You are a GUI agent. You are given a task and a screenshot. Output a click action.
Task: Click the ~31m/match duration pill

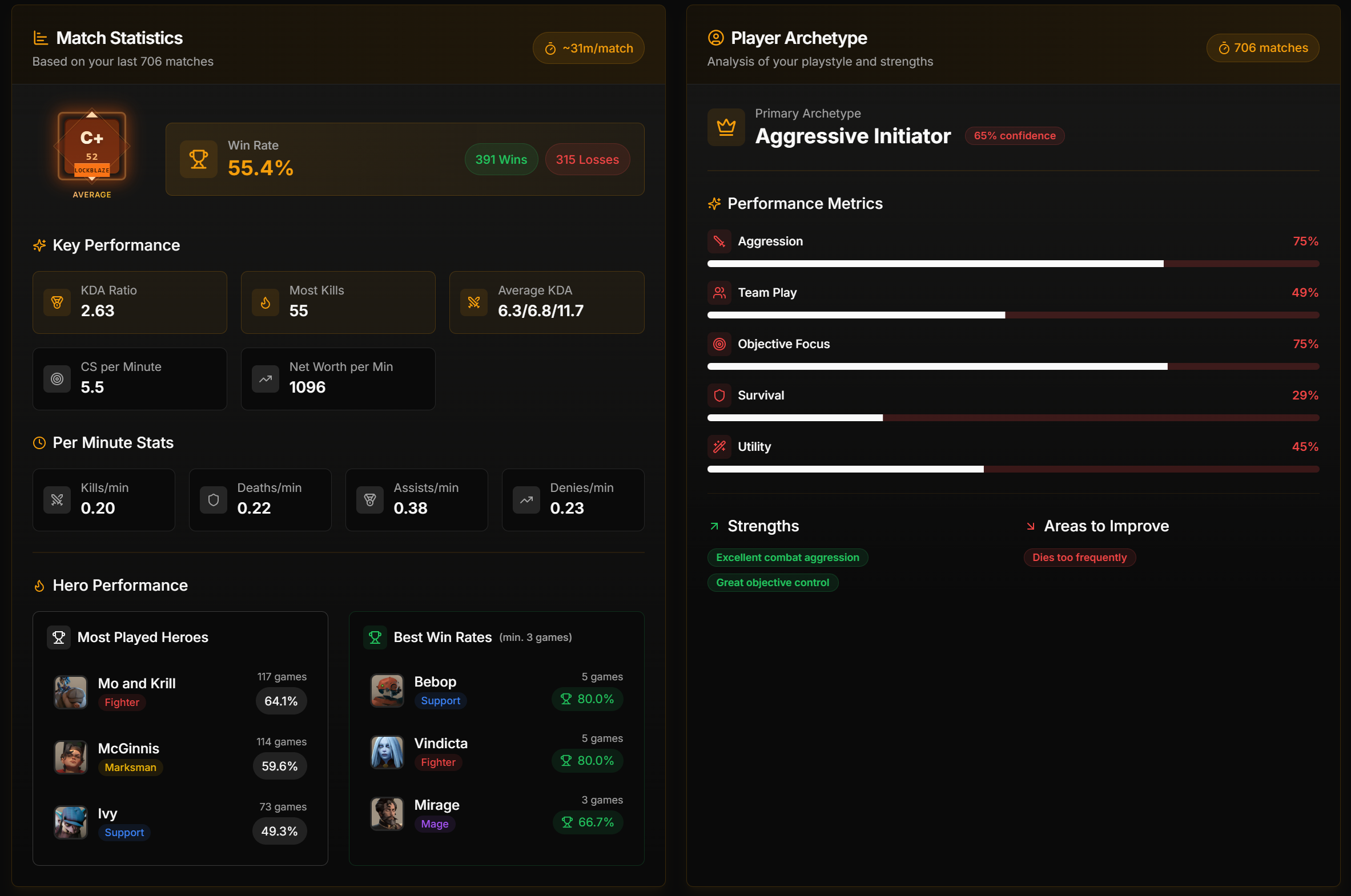[x=588, y=48]
